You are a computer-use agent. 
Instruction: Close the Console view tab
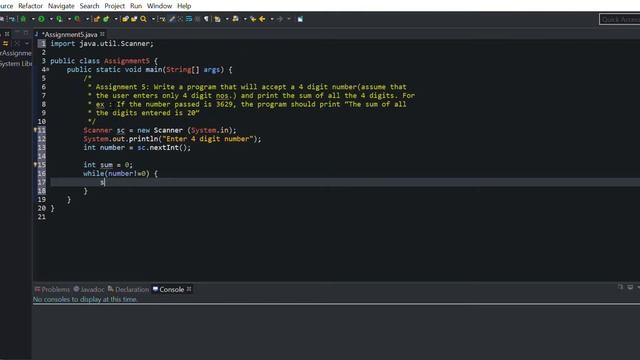189,289
